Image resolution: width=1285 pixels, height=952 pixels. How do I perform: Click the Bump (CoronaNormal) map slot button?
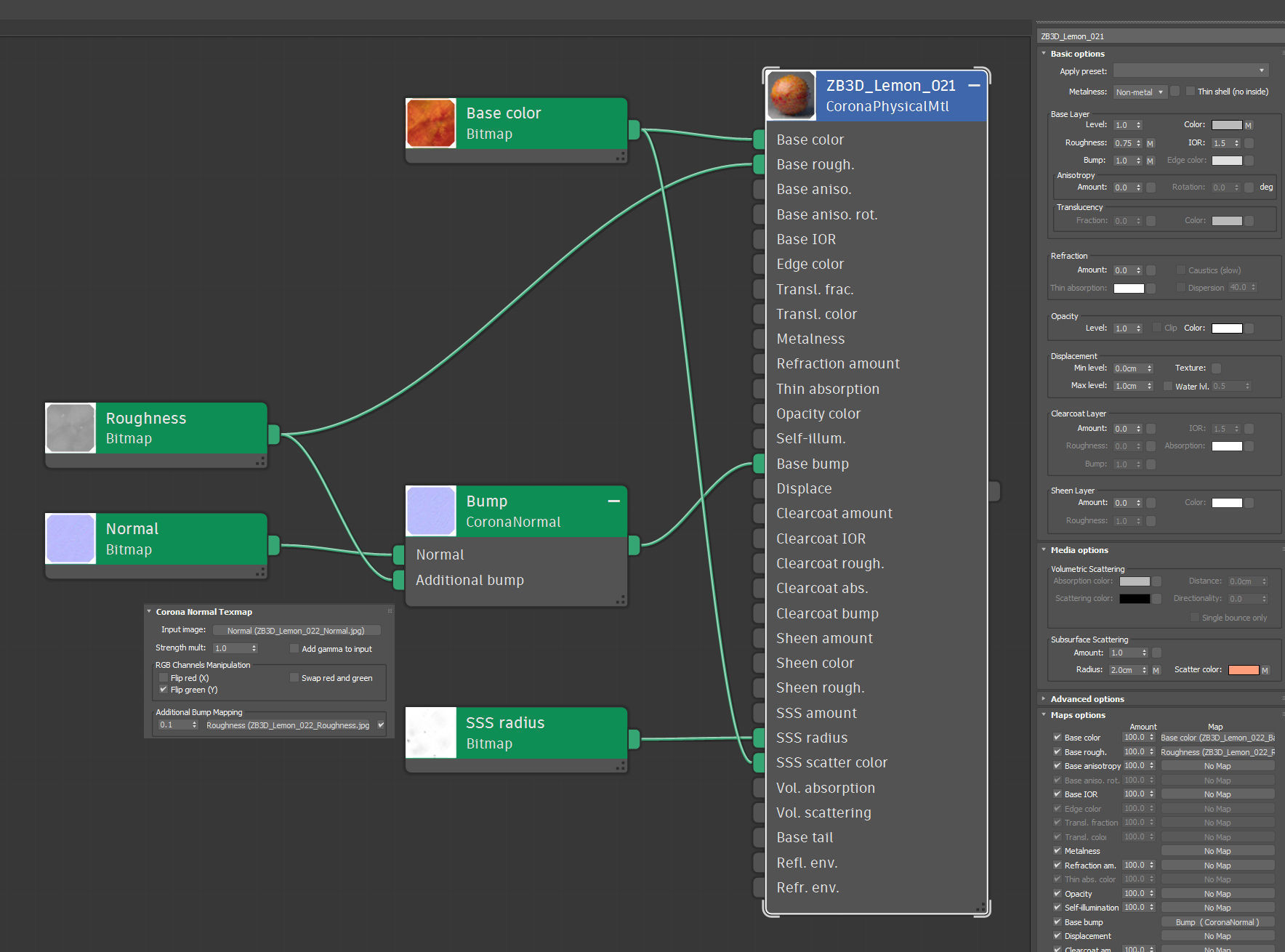1217,922
